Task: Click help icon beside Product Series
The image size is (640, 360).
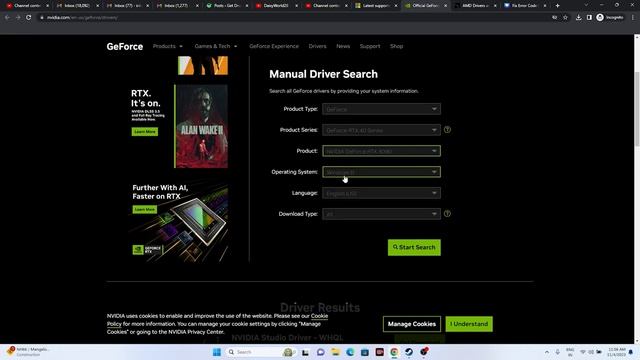Action: 447,130
